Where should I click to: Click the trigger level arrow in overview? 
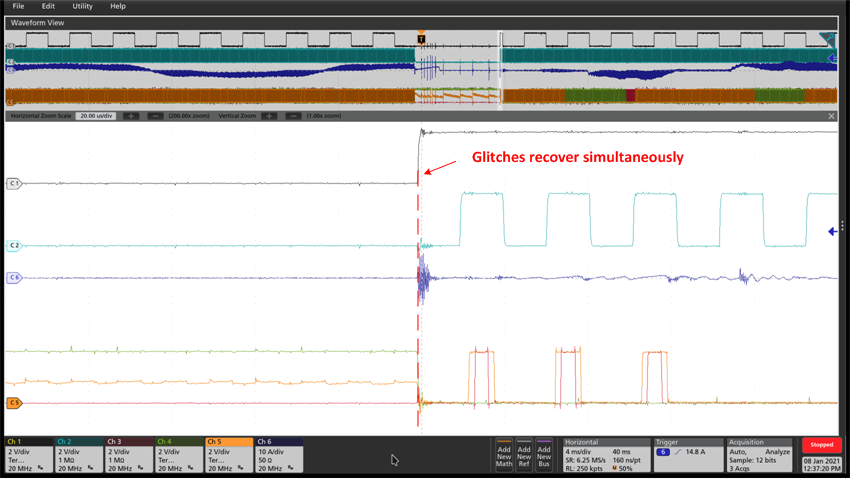pos(832,58)
